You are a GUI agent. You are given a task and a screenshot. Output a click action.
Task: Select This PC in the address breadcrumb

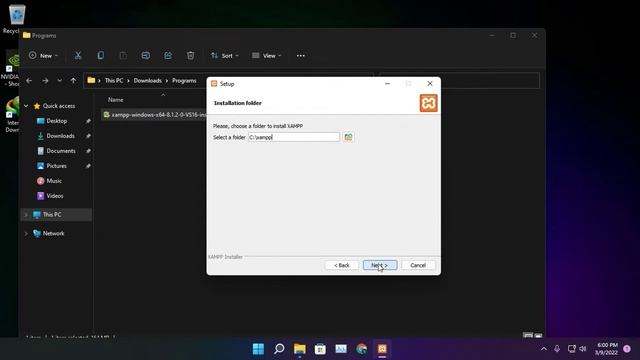point(114,81)
